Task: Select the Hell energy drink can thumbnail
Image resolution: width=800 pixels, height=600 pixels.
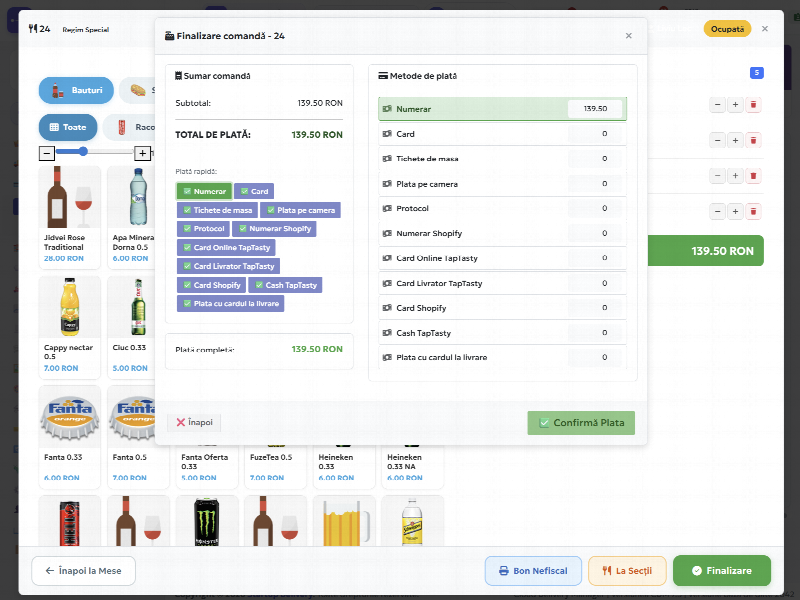Action: coord(70,521)
